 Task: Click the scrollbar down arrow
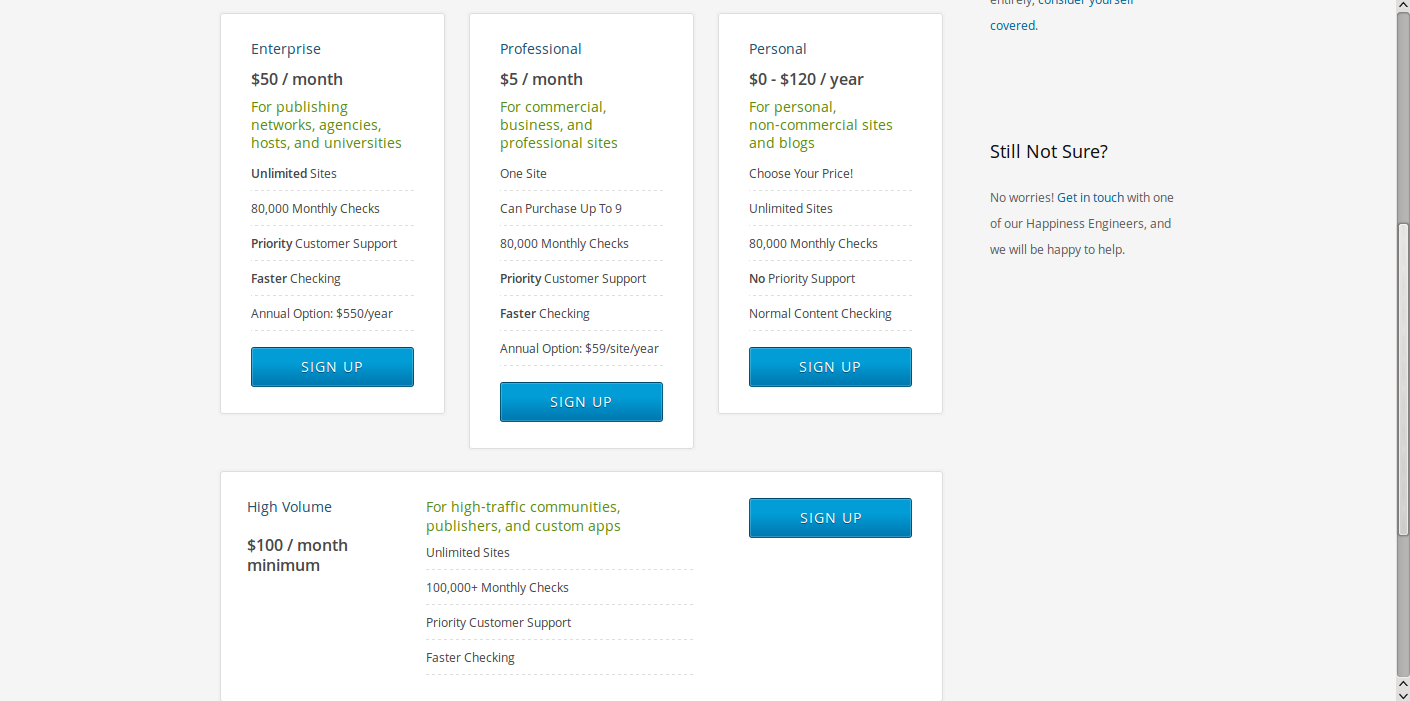tap(1403, 693)
